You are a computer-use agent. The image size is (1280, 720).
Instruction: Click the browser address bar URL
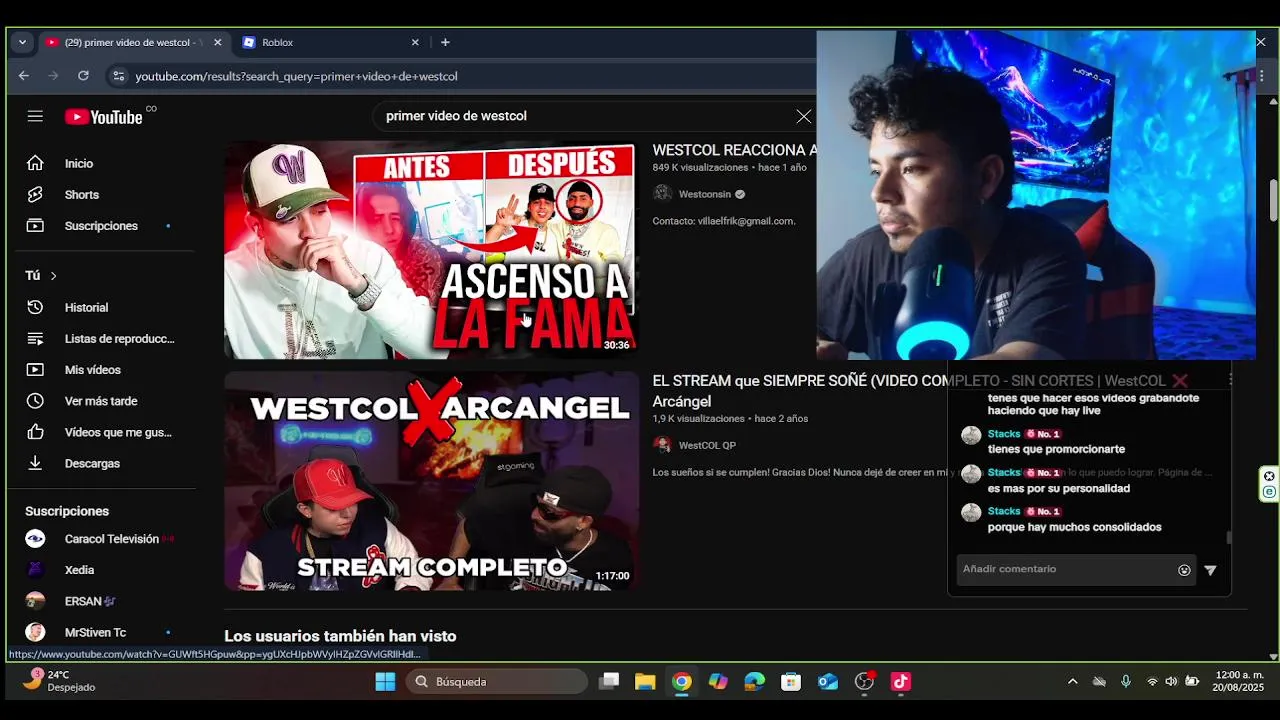[x=297, y=76]
